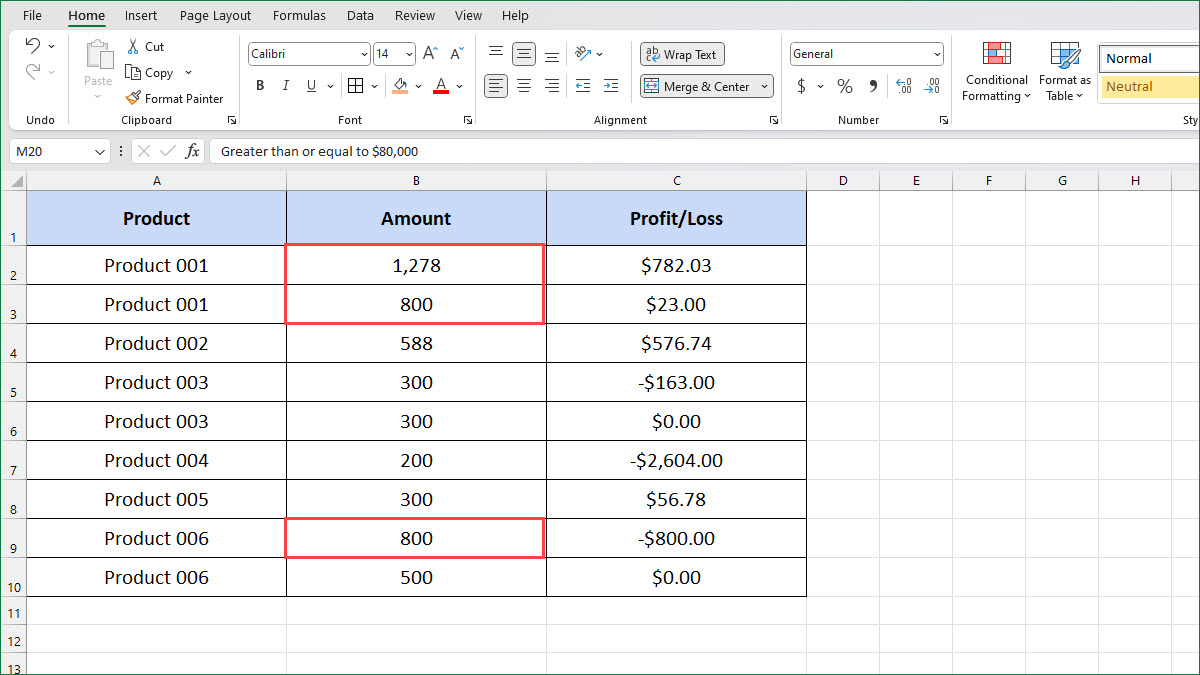Click the Insert Function fx icon

193,152
